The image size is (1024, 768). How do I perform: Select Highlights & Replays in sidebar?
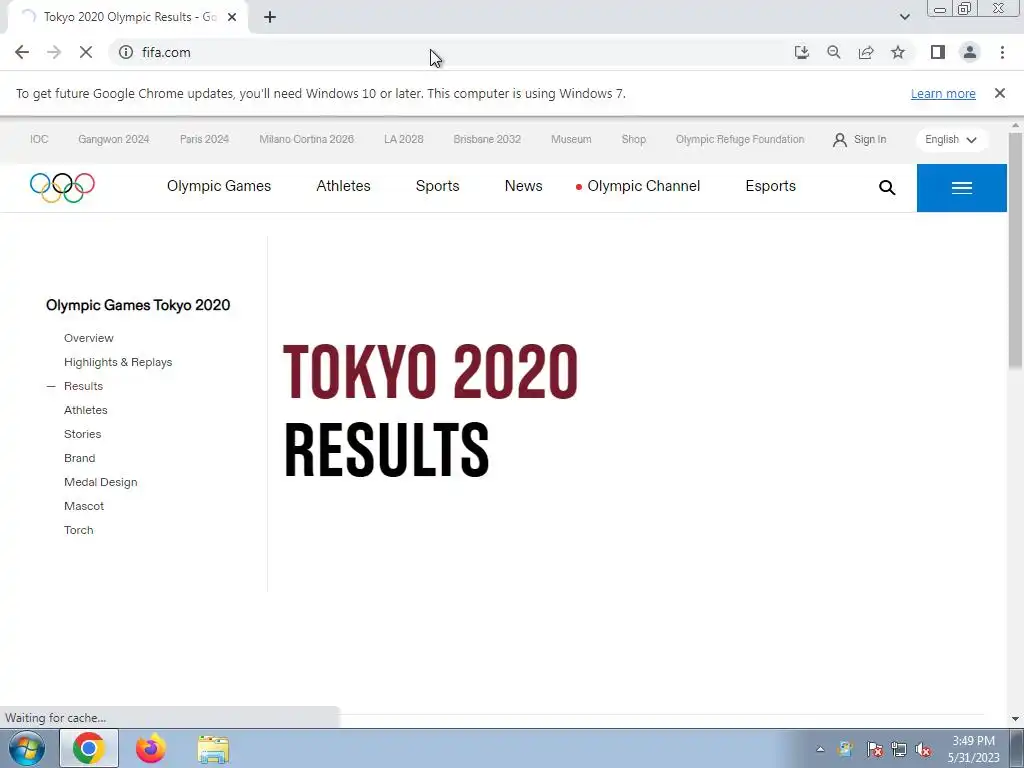pyautogui.click(x=118, y=362)
